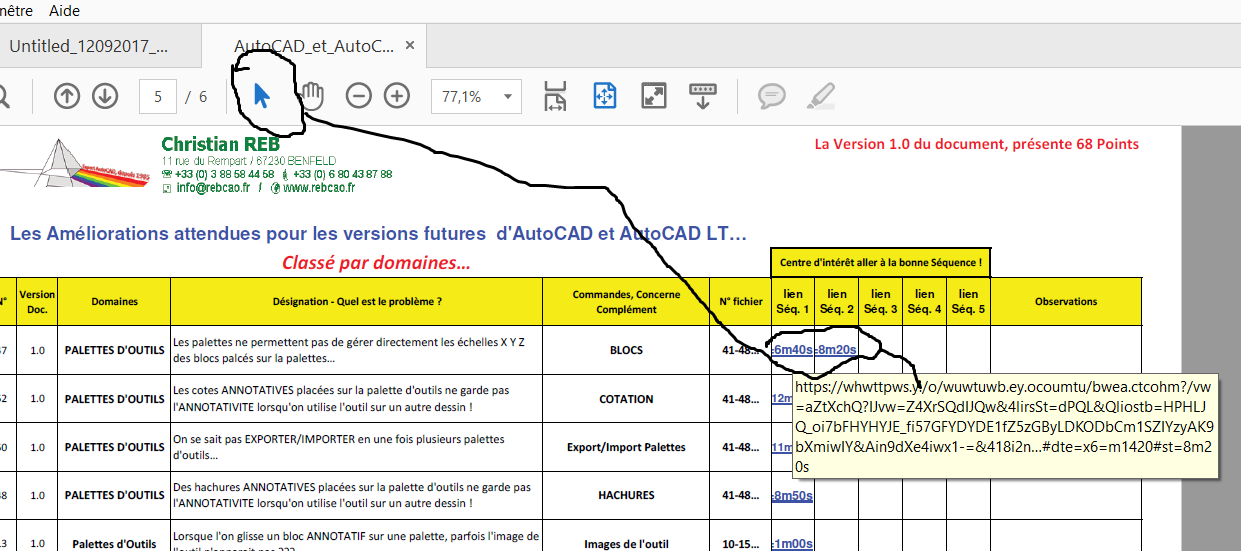This screenshot has width=1241, height=551.
Task: Click the Domaines column header
Action: 115,301
